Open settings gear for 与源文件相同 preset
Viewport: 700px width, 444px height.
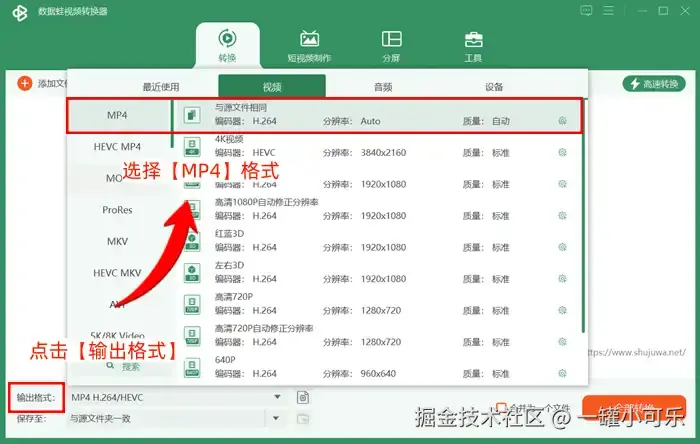(562, 121)
